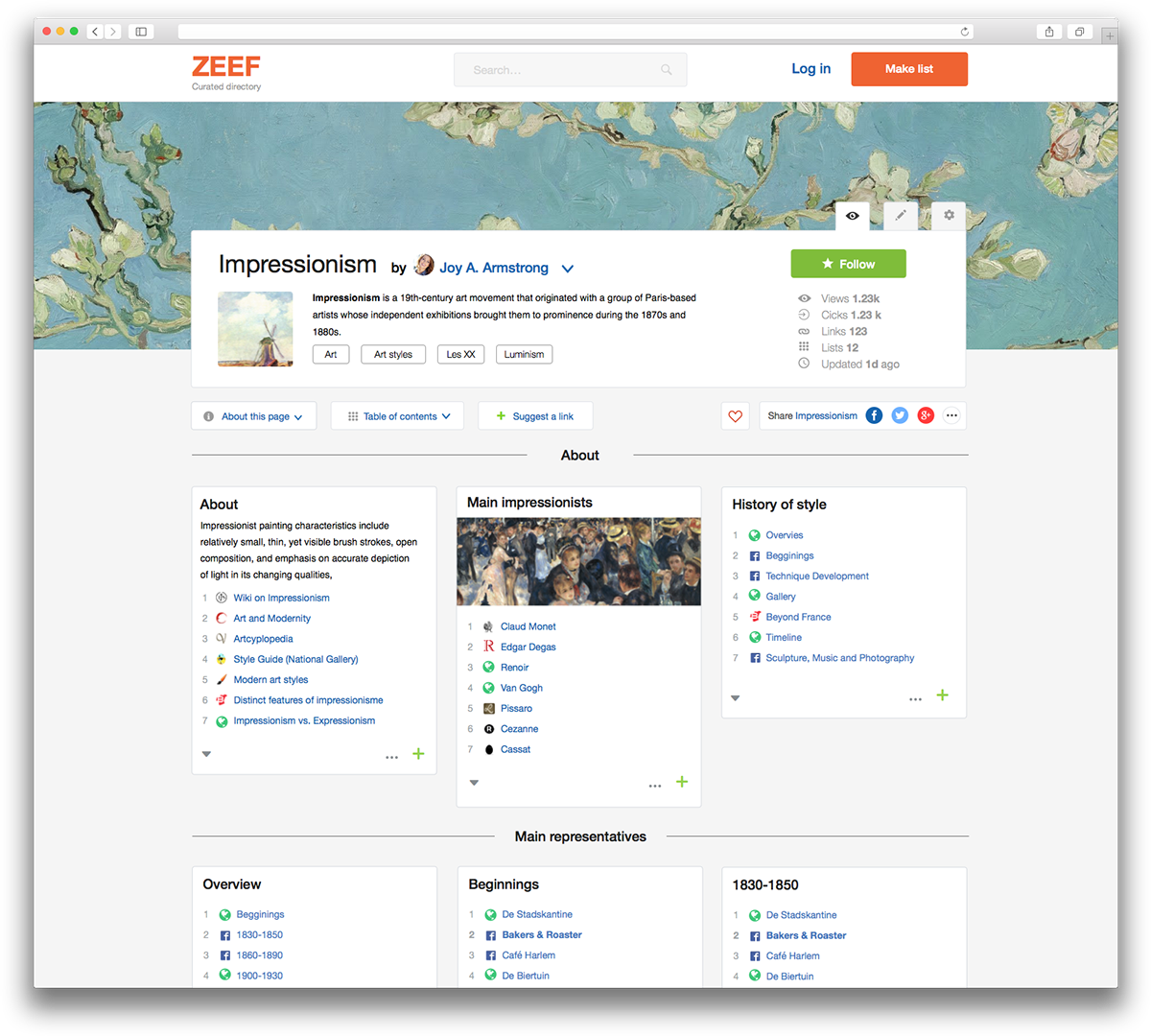Add link to About block
The image size is (1151, 1036).
pos(418,754)
